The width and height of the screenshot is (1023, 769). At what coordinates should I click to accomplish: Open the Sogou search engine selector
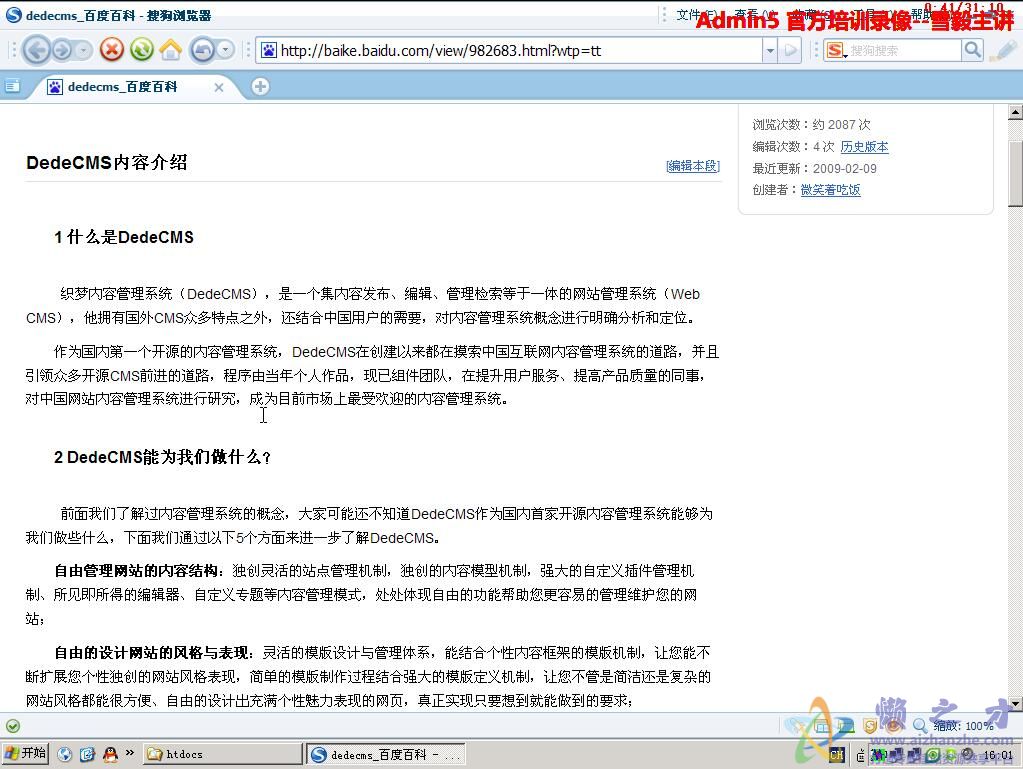[836, 50]
